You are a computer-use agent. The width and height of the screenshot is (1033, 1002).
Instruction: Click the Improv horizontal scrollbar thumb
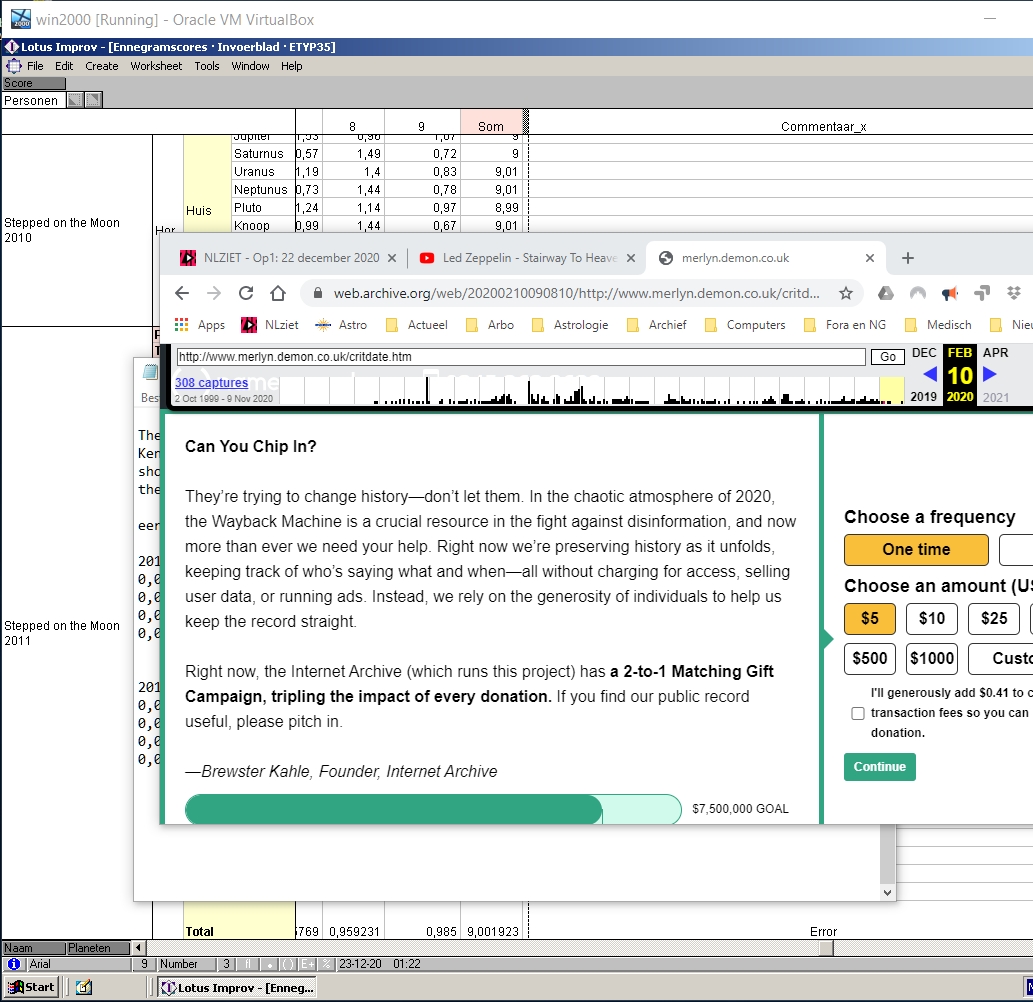[826, 948]
